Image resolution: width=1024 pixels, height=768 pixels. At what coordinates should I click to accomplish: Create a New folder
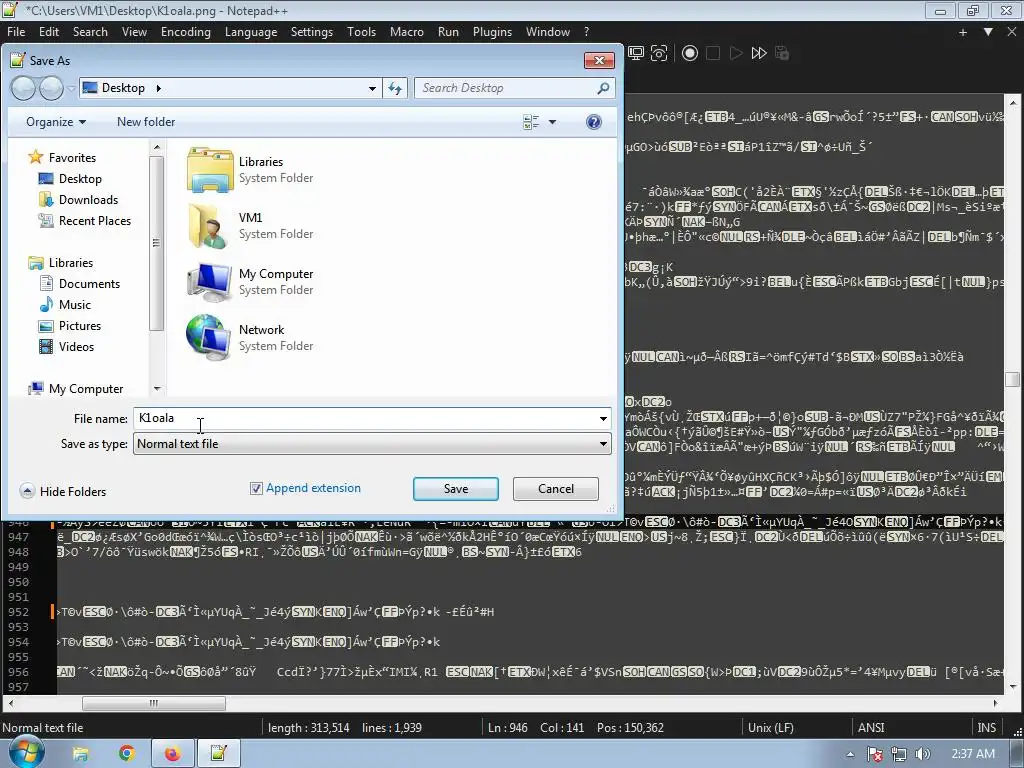[x=146, y=122]
